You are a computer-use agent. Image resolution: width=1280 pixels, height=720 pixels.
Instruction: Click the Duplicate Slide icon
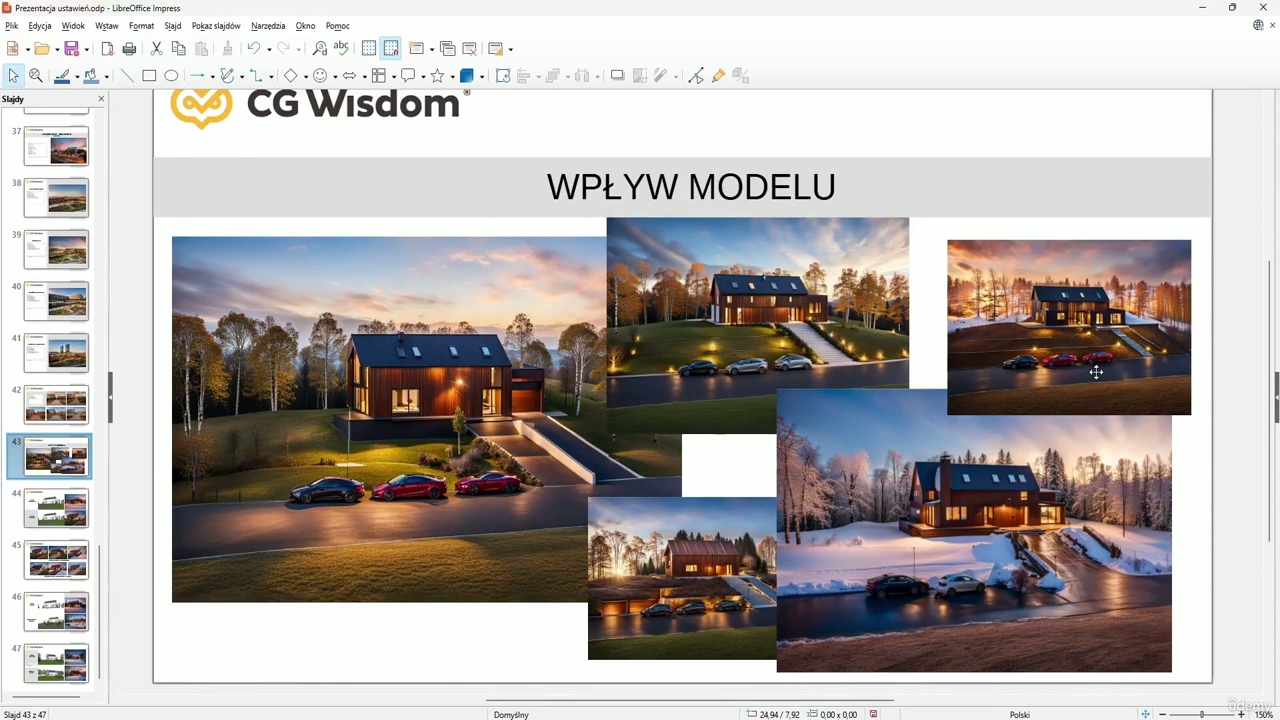(447, 49)
